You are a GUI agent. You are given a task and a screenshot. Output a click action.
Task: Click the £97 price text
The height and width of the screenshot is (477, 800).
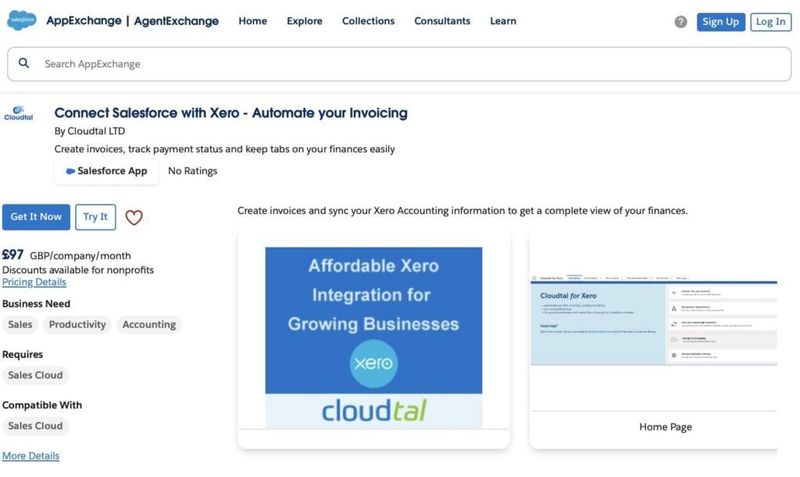coord(13,255)
